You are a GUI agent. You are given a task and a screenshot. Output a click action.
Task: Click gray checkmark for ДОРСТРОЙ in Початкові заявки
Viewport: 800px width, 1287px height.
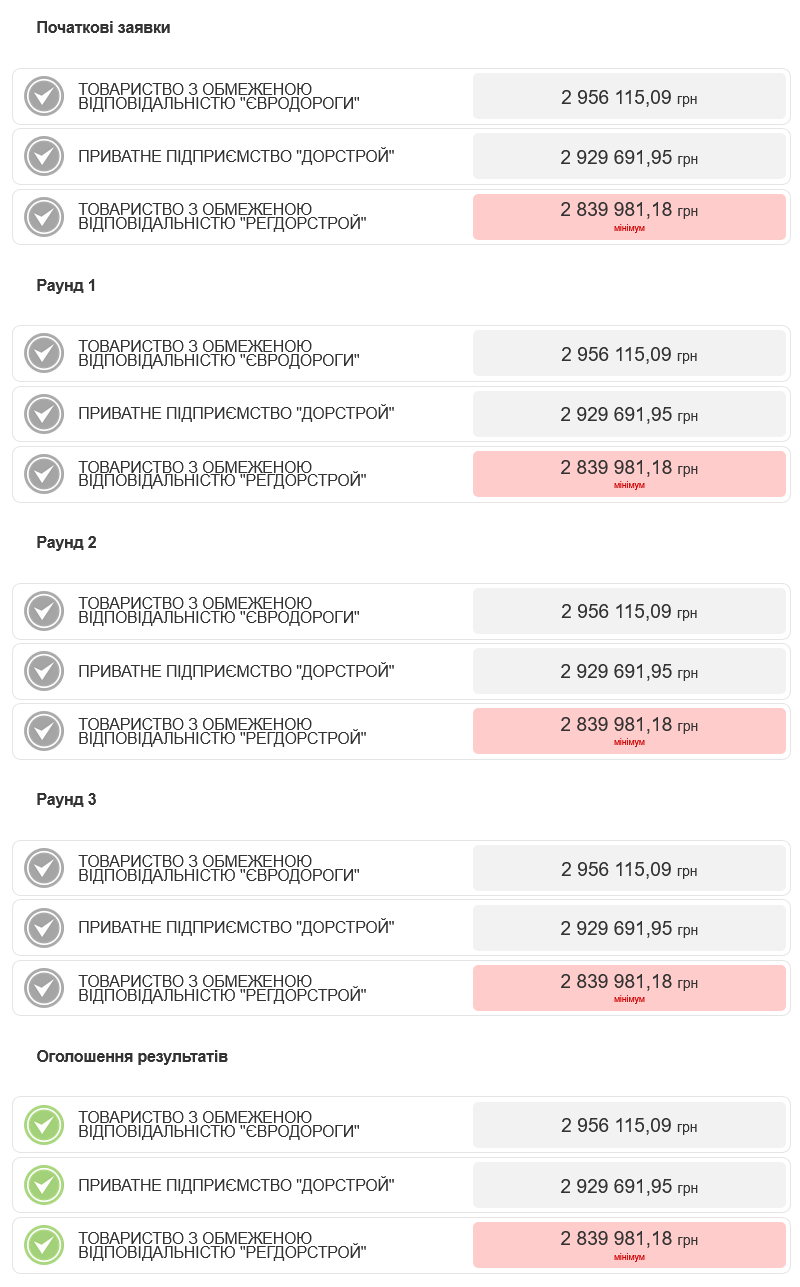coord(44,157)
